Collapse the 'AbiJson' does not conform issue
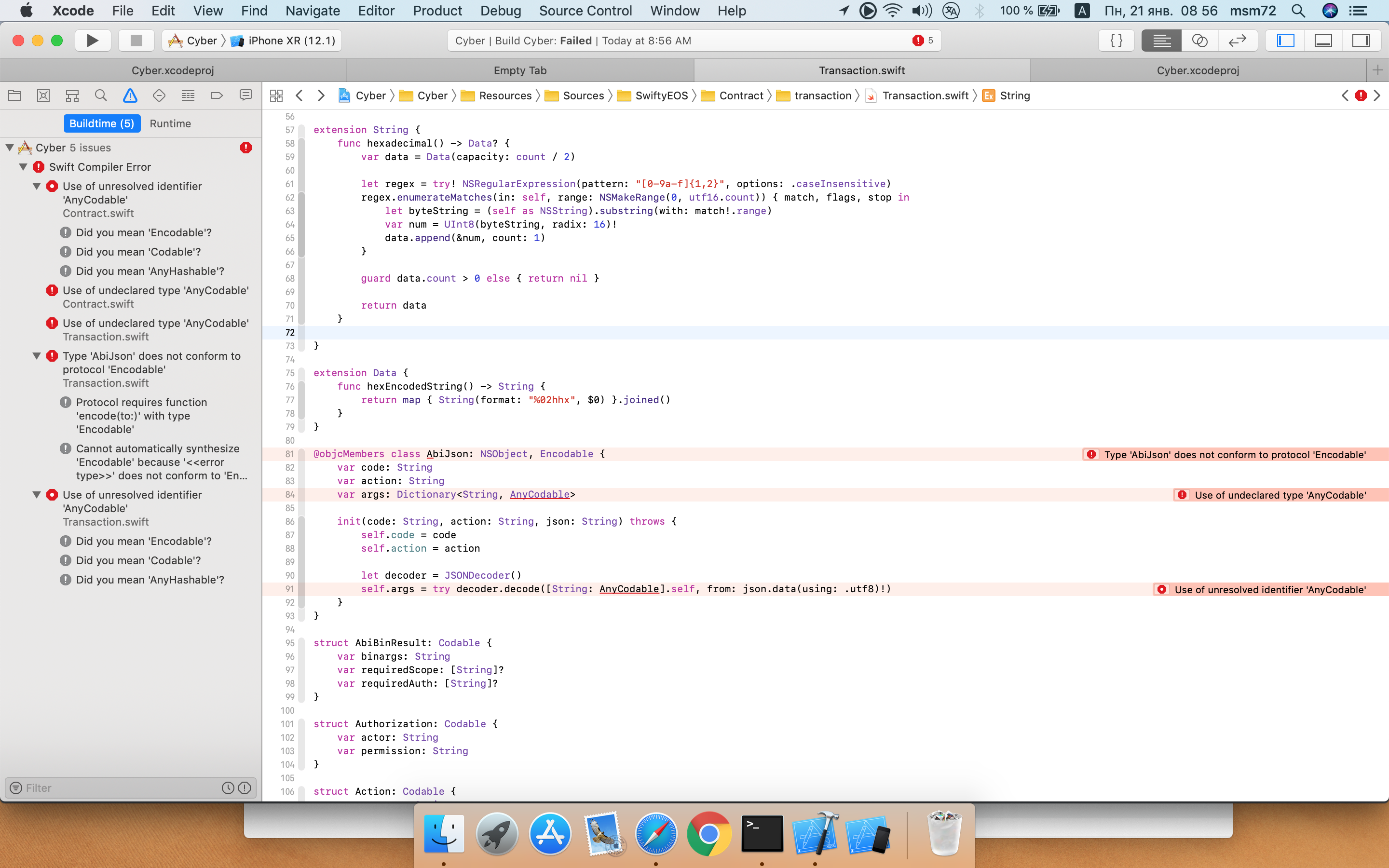Viewport: 1389px width, 868px height. [x=37, y=356]
